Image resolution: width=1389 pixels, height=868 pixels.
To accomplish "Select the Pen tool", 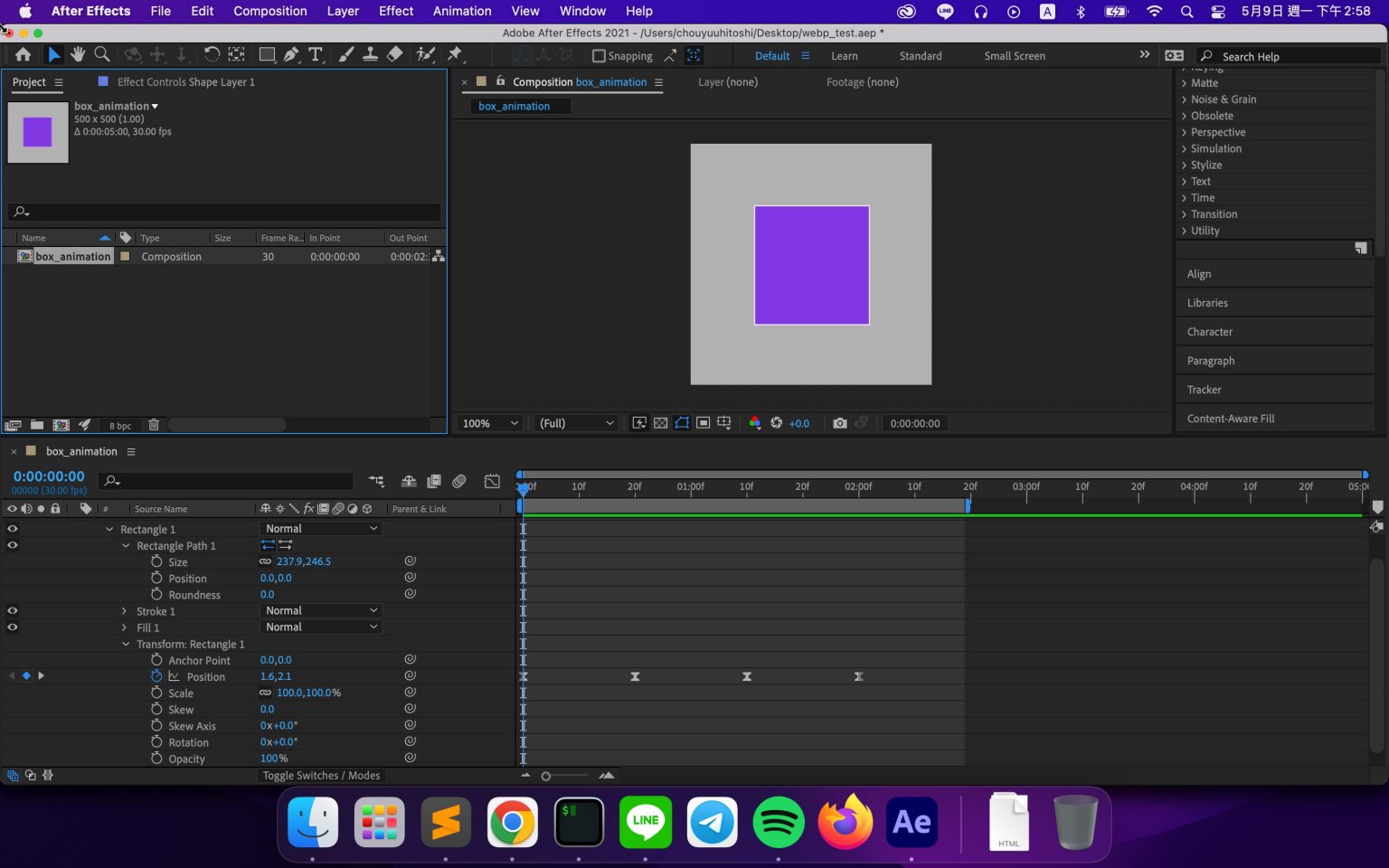I will pos(291,55).
